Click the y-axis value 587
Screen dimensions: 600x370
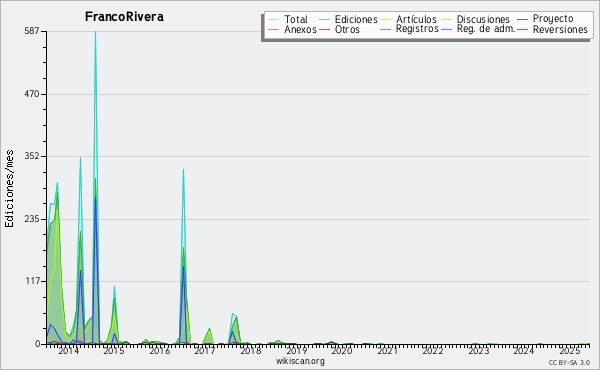point(32,31)
